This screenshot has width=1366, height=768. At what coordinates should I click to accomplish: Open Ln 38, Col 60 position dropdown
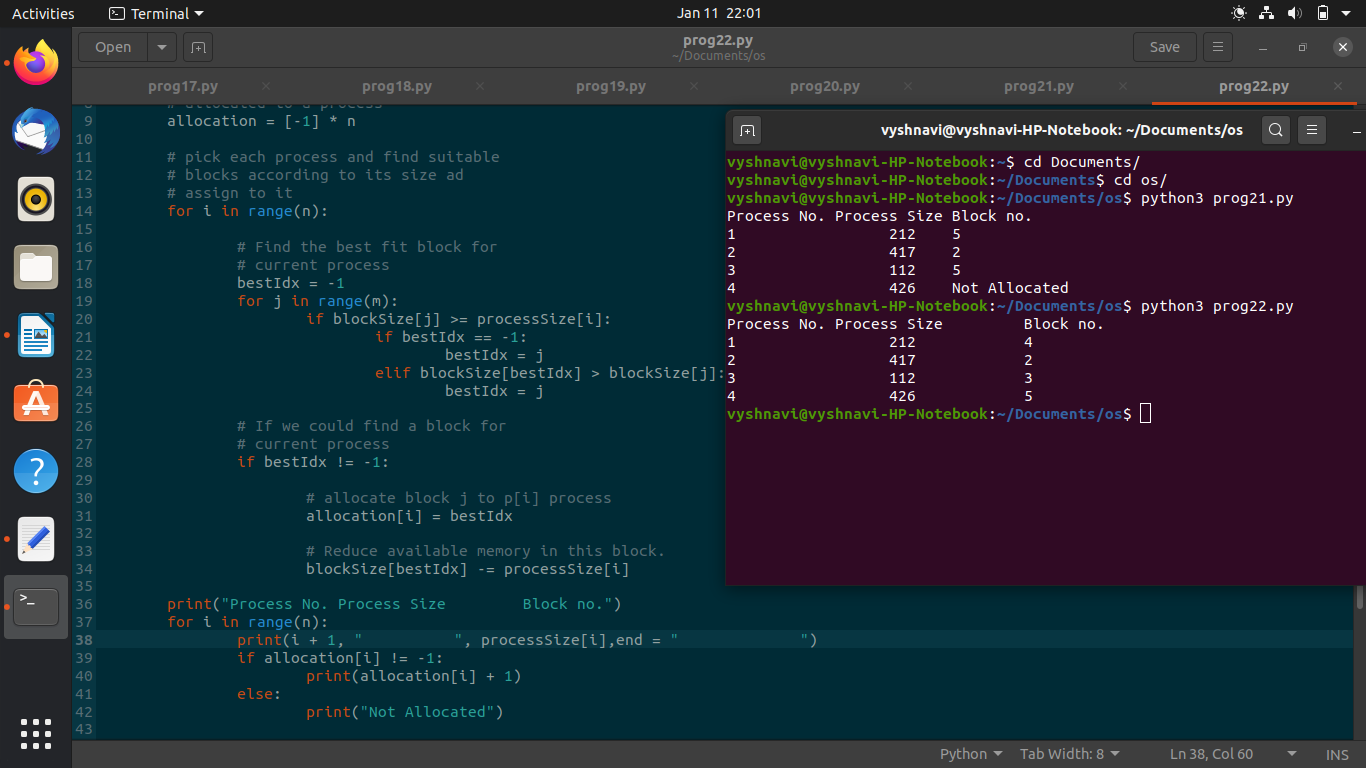(1233, 754)
